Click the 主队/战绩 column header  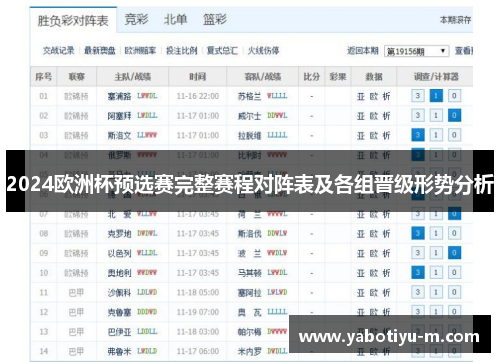pos(133,77)
